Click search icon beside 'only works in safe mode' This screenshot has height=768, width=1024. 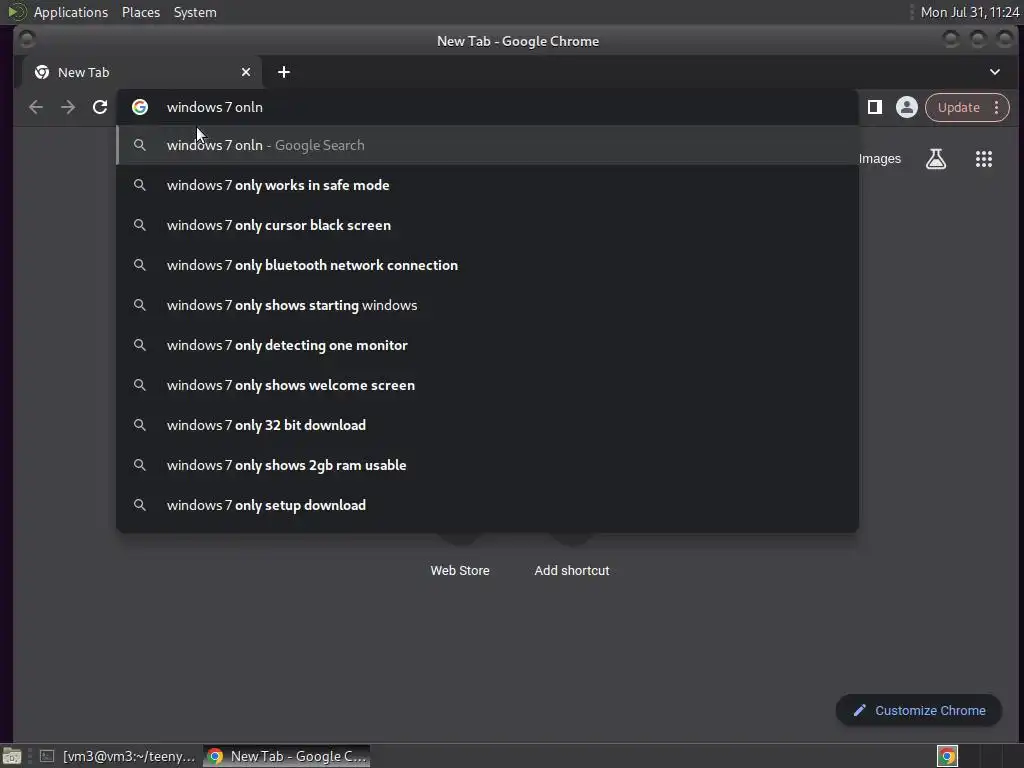tap(140, 185)
